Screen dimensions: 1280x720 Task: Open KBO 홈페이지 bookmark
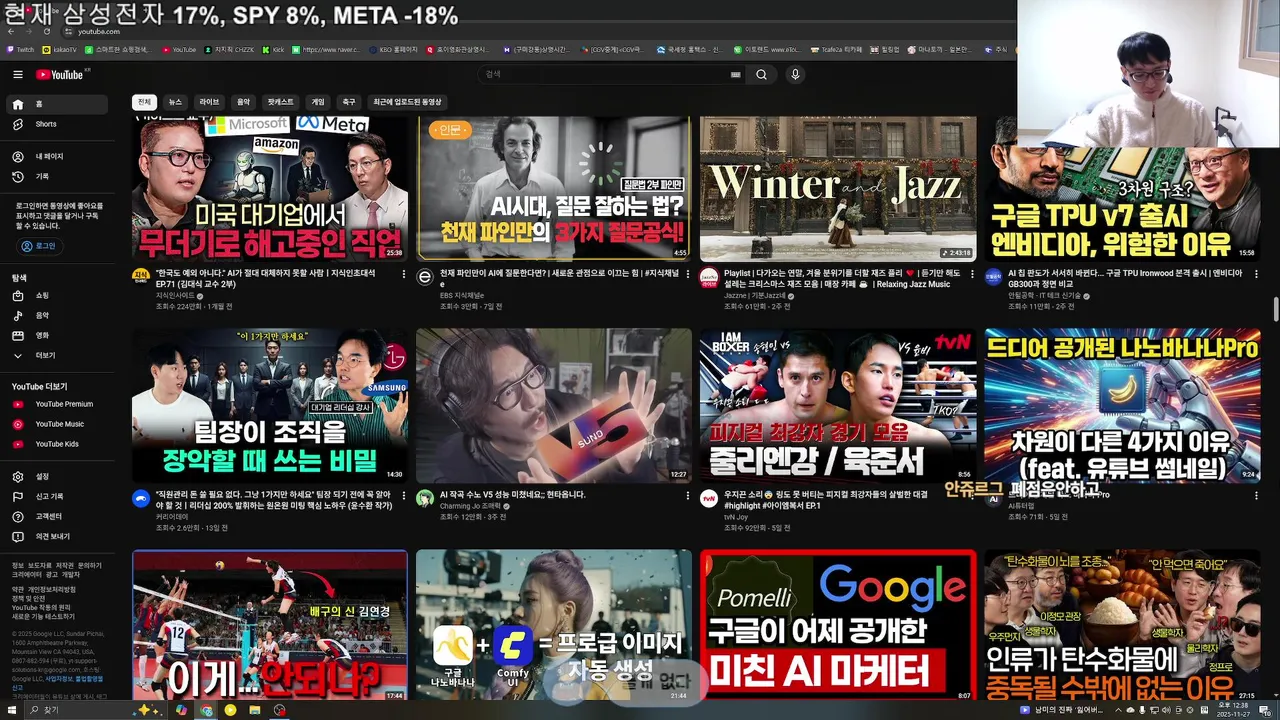click(393, 49)
